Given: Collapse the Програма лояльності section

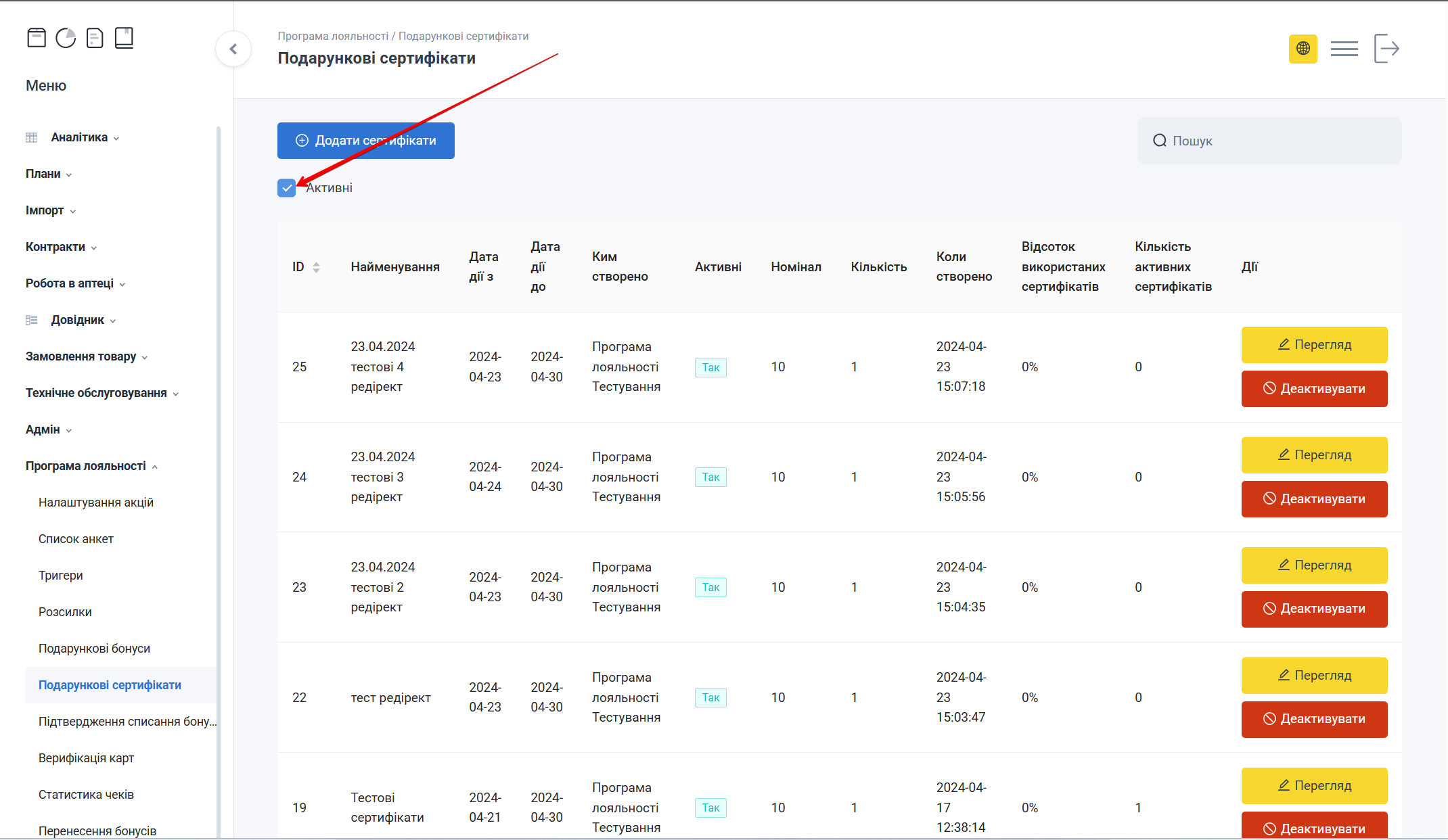Looking at the screenshot, I should click(x=86, y=466).
